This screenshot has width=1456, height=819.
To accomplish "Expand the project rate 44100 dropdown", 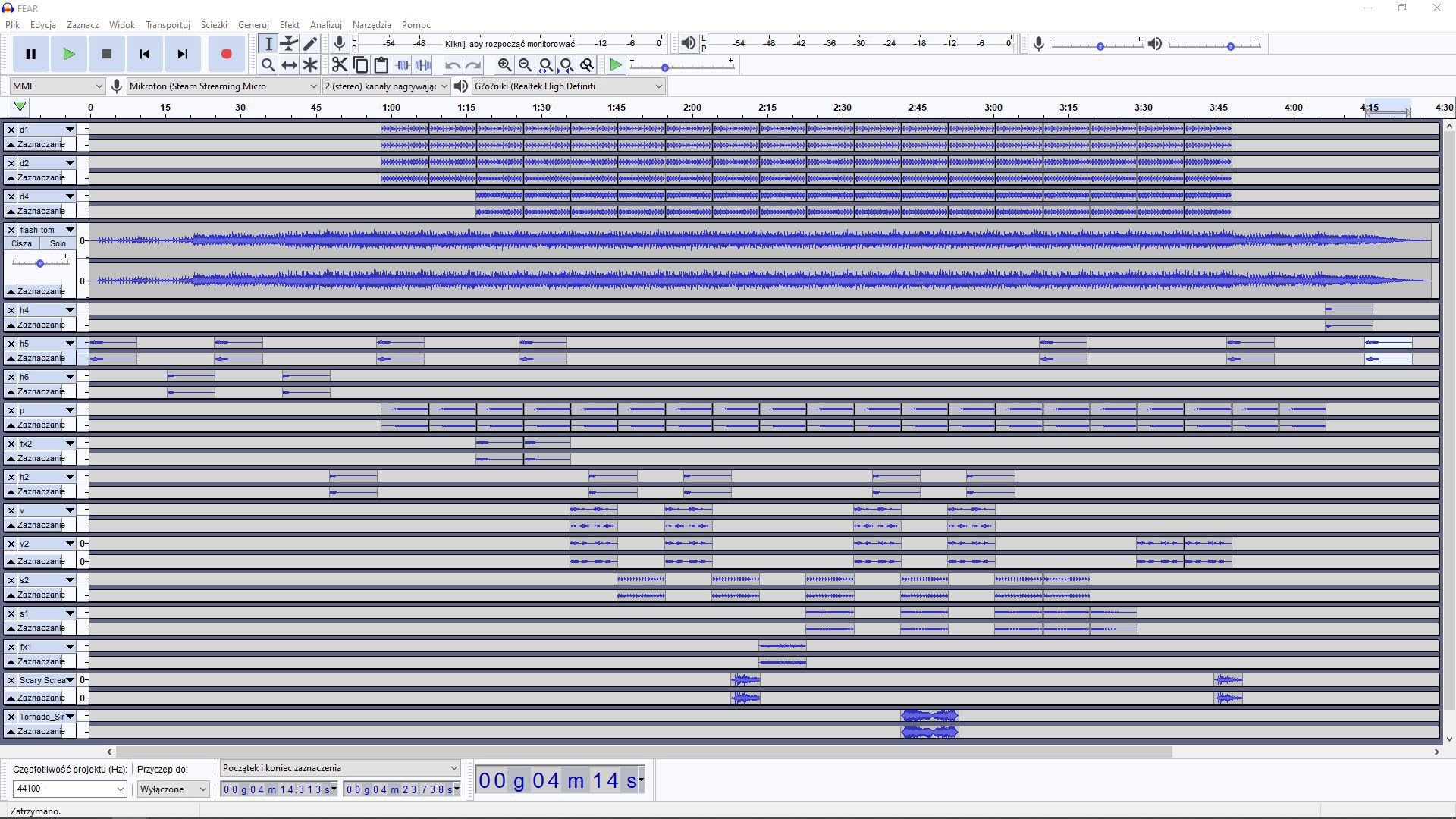I will point(120,789).
